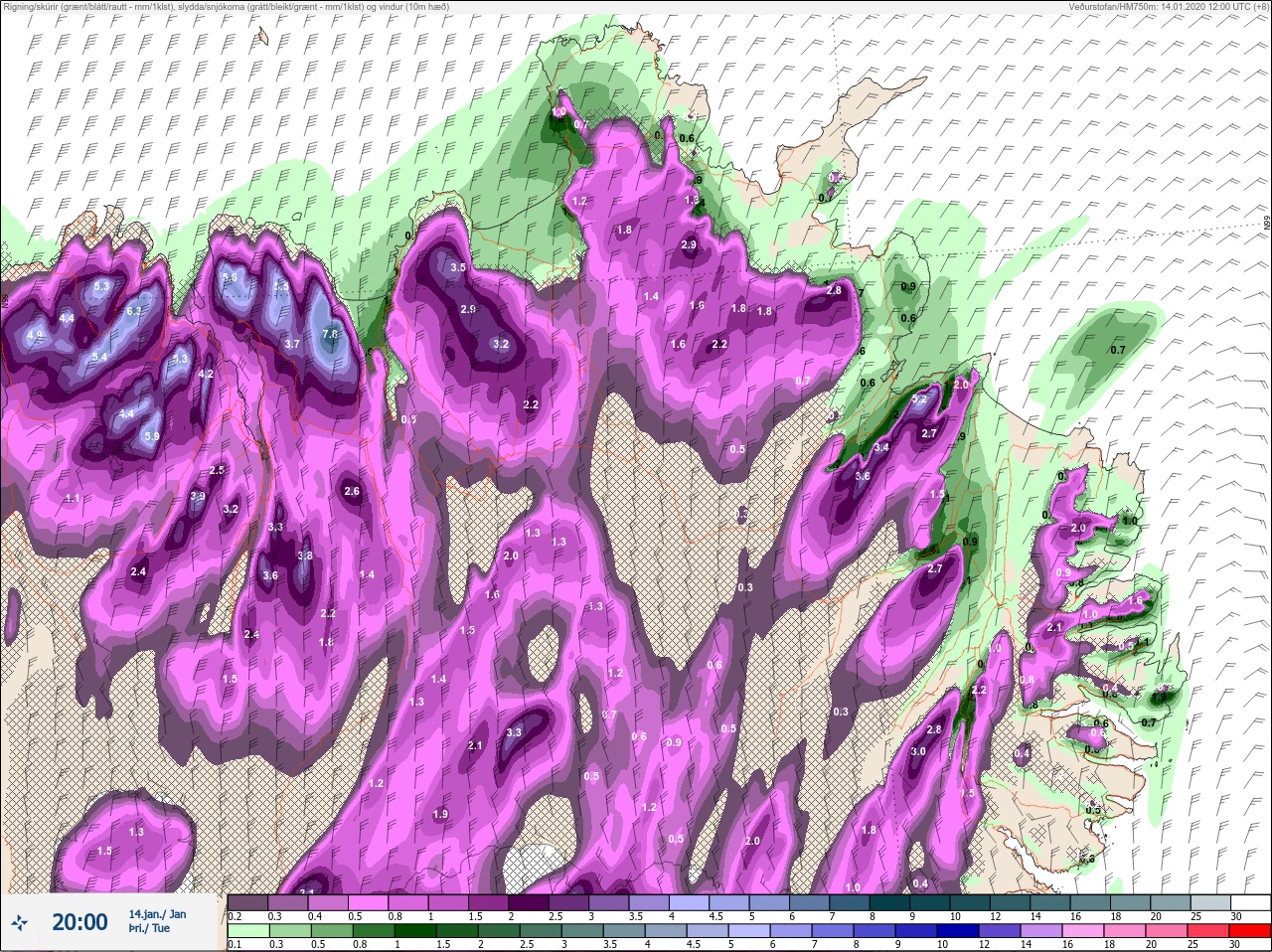The height and width of the screenshot is (952, 1272).
Task: Select the lightest green swatch in lower legend
Action: click(x=248, y=931)
